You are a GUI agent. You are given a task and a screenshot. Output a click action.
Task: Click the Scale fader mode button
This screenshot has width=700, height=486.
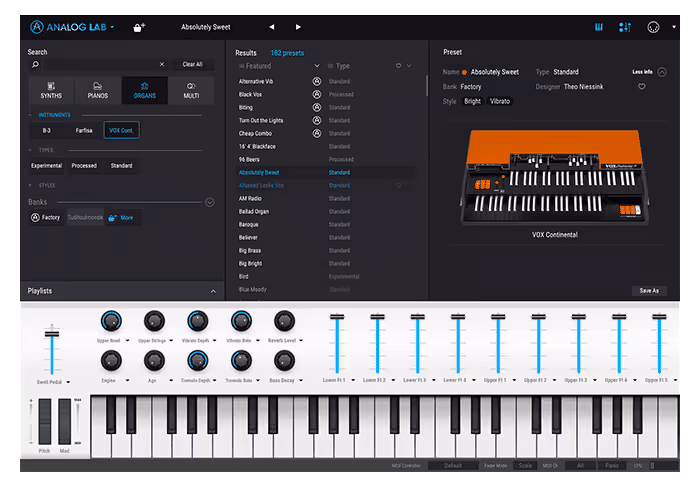[x=525, y=465]
